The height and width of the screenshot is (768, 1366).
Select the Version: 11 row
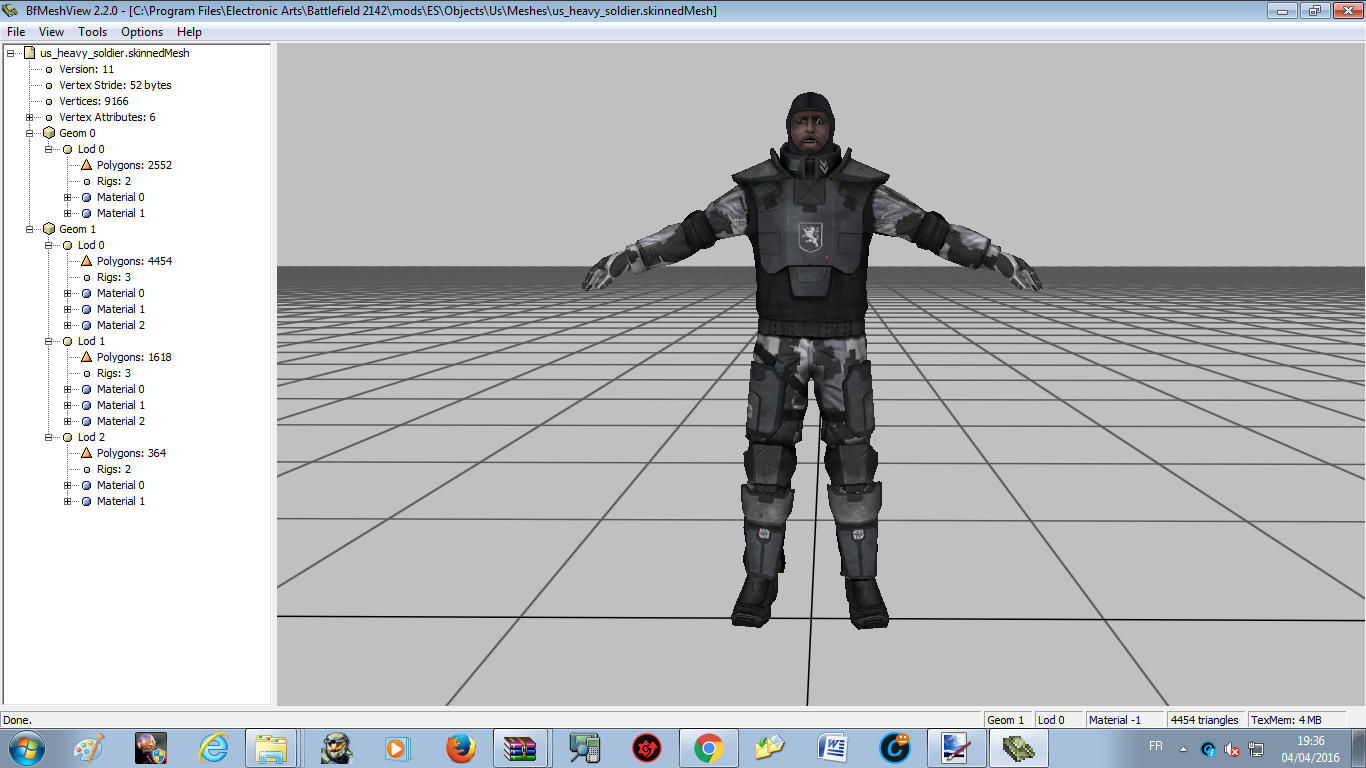(86, 69)
